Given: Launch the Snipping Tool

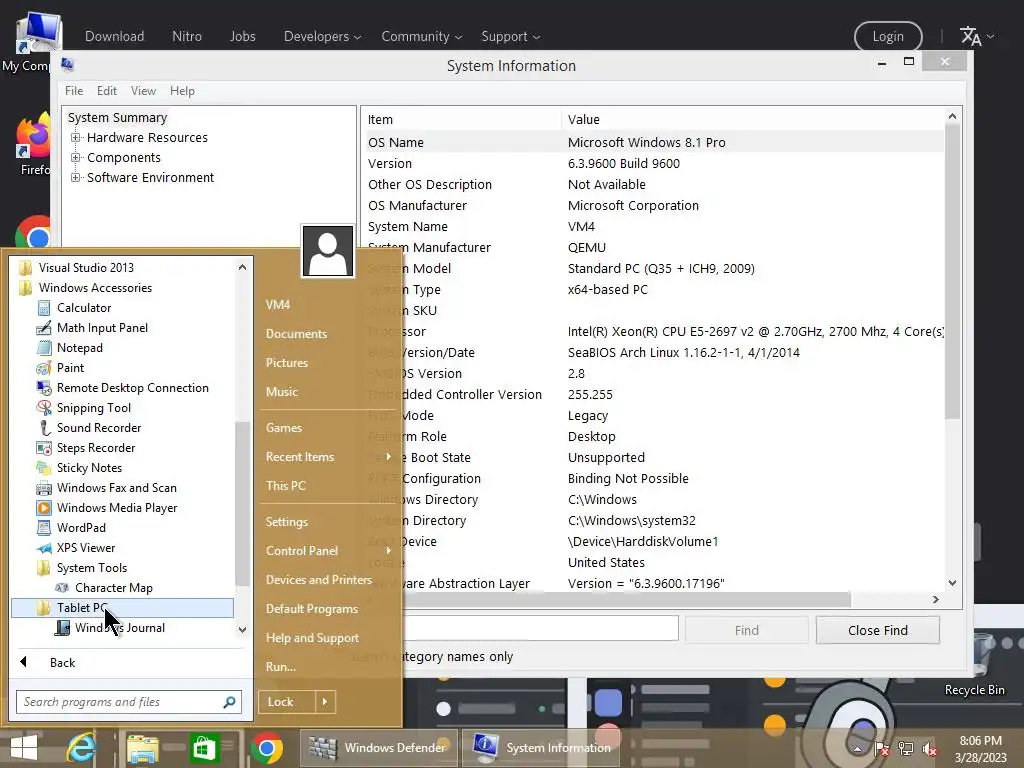Looking at the screenshot, I should [93, 408].
